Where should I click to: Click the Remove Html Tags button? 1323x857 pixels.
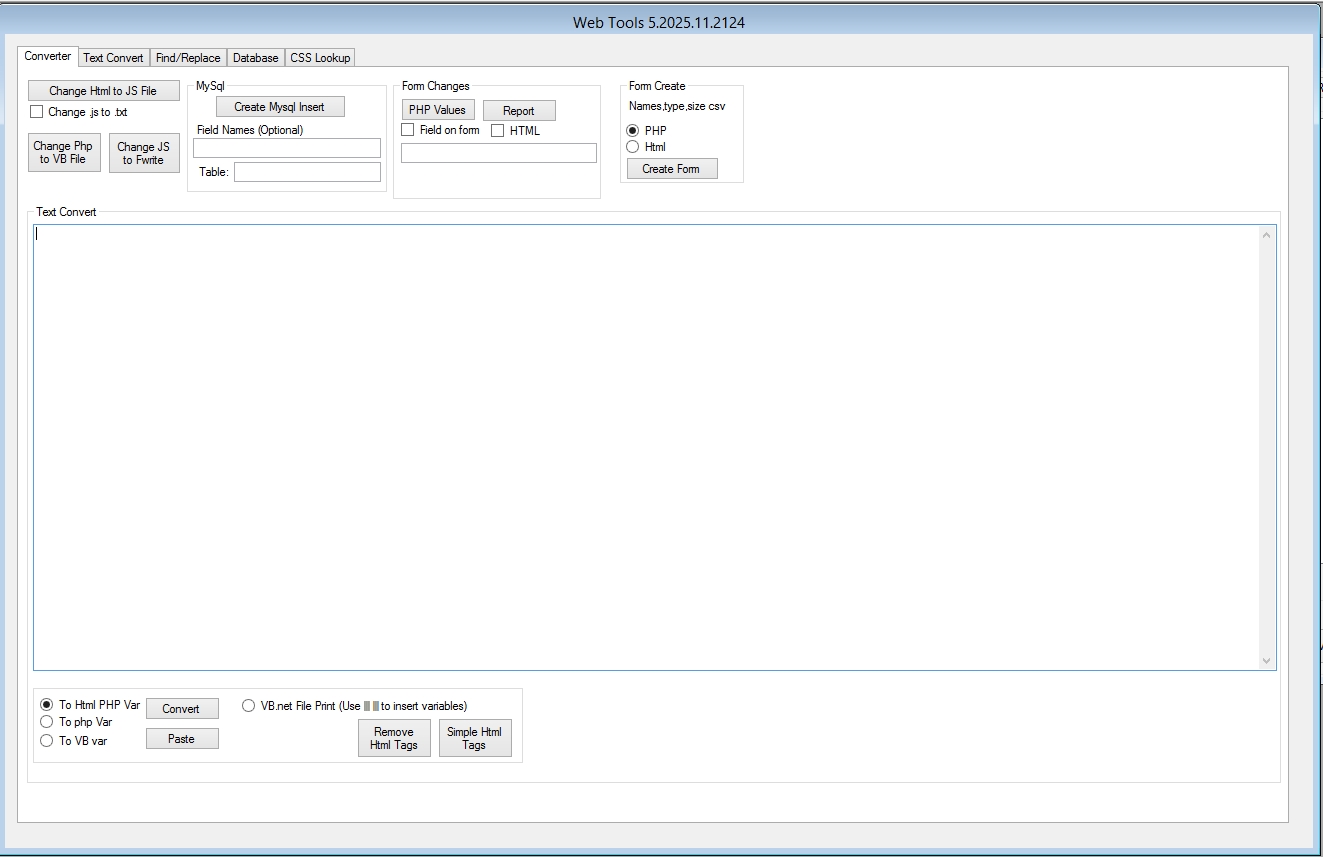pyautogui.click(x=394, y=738)
